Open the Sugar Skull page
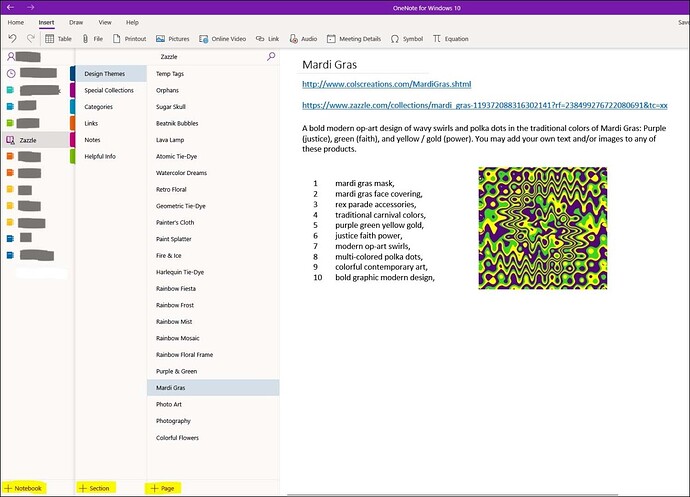 point(213,107)
